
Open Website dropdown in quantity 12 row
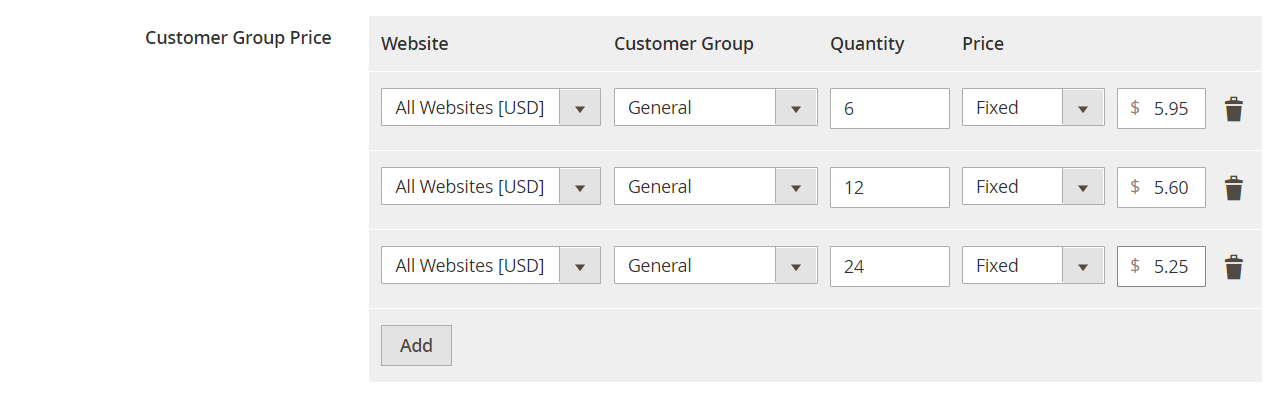click(x=491, y=187)
